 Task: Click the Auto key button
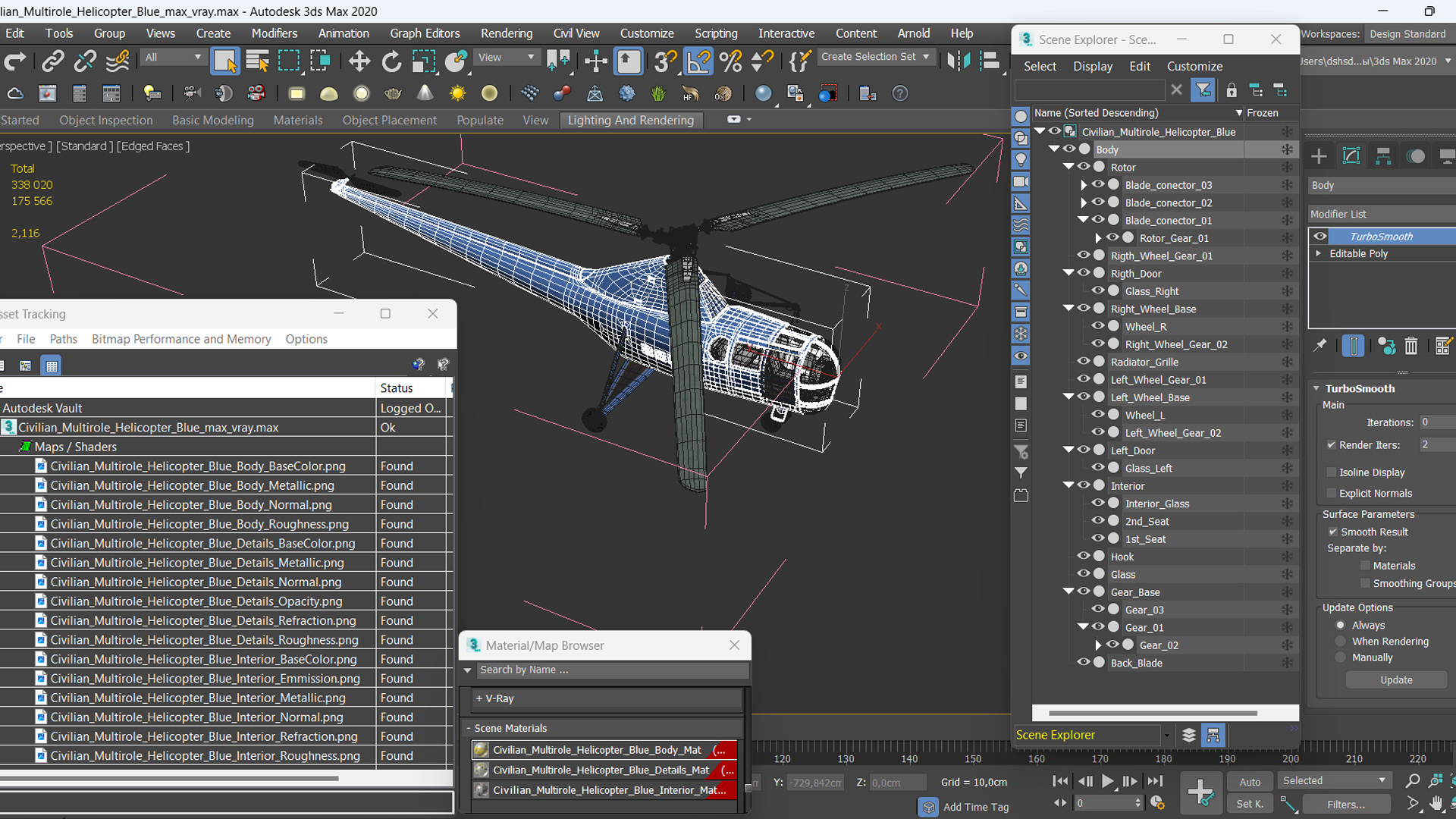pyautogui.click(x=1250, y=782)
